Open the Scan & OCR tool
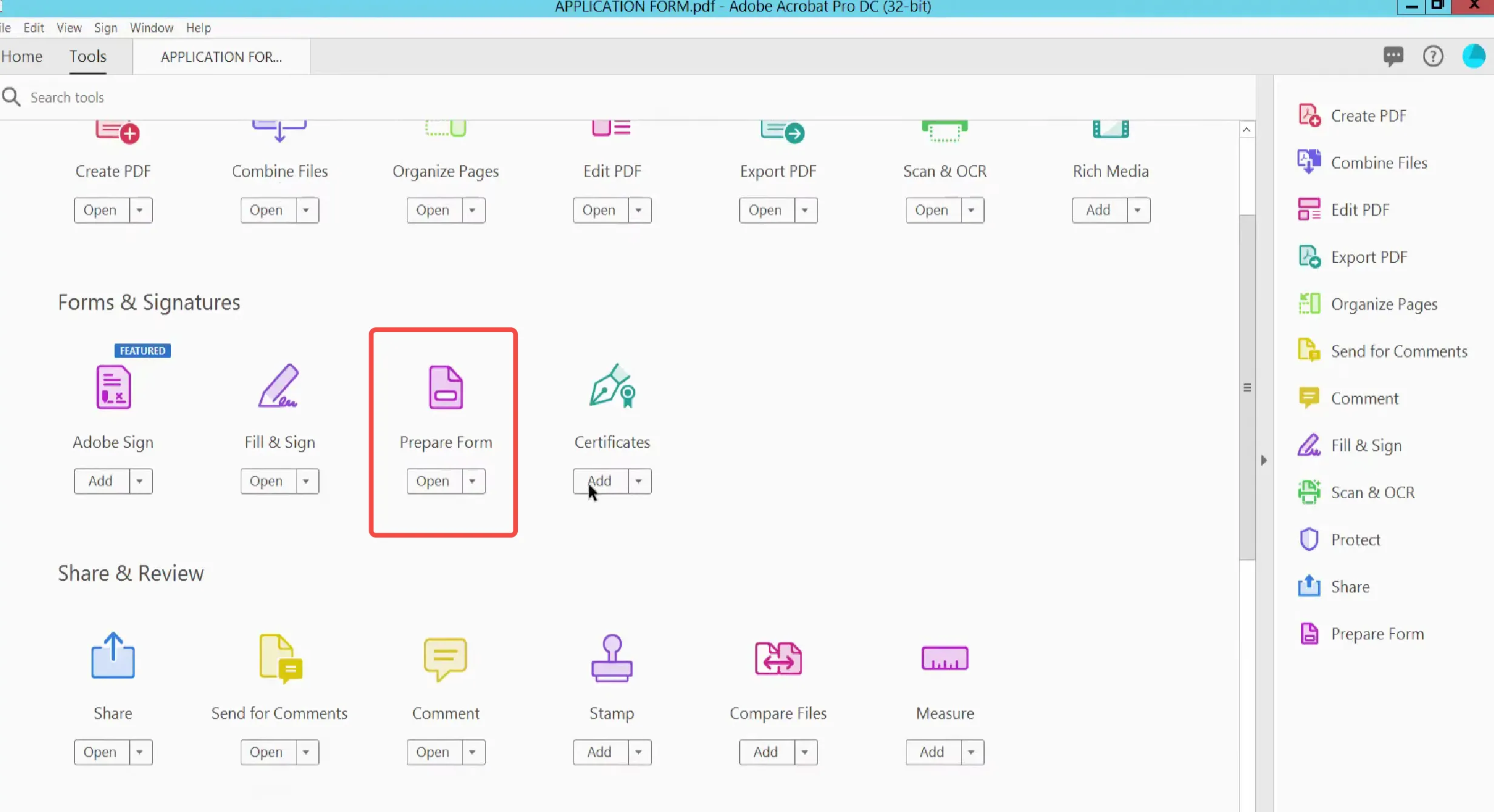Screen dimensions: 1494x812 931,209
